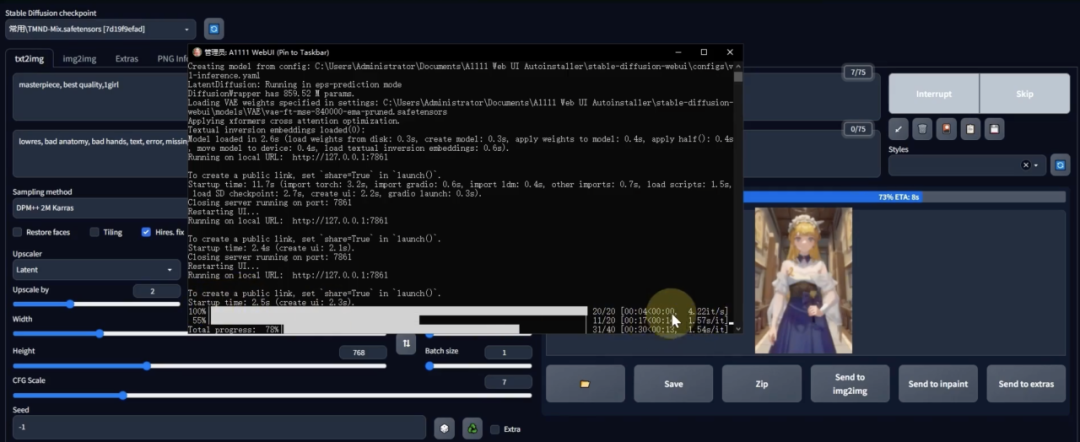The height and width of the screenshot is (442, 1080).
Task: Adjust the Height slider
Action: [x=199, y=366]
